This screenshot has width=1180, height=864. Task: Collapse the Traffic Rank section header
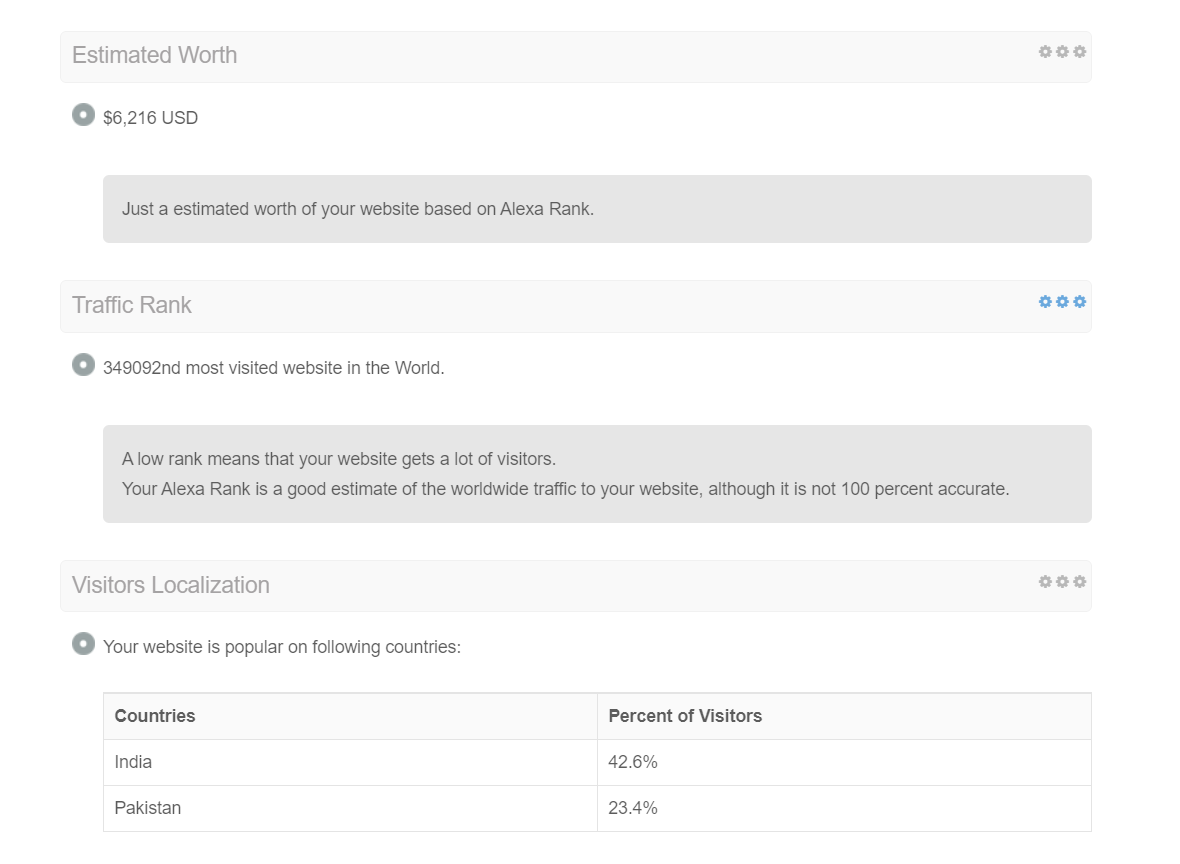coord(576,306)
